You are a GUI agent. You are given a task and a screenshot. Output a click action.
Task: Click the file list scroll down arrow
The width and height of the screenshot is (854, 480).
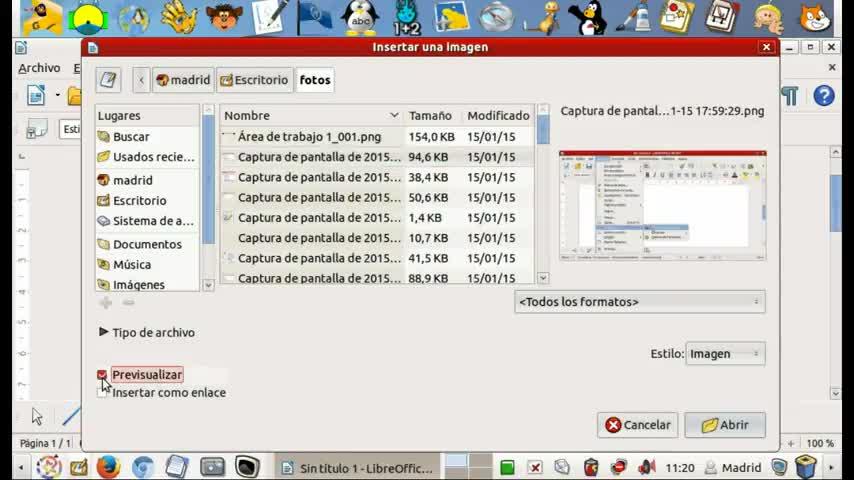tap(542, 278)
